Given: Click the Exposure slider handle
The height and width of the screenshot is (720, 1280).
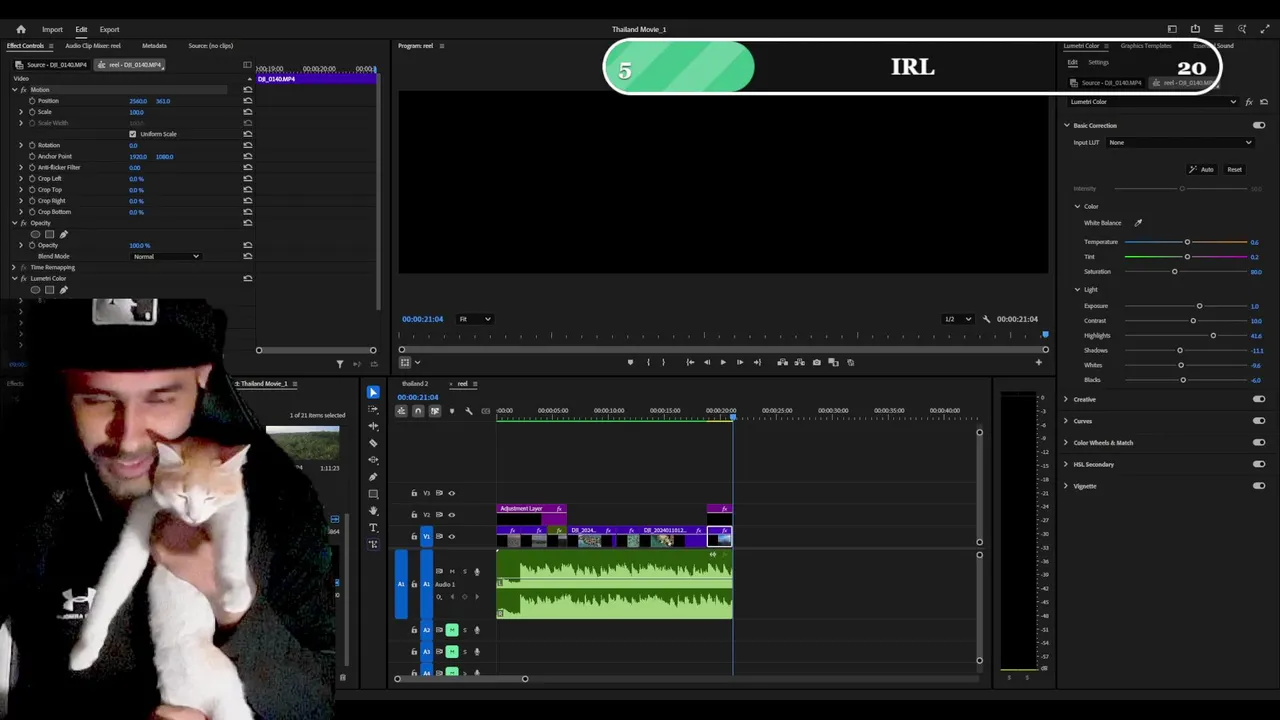Looking at the screenshot, I should [1199, 306].
